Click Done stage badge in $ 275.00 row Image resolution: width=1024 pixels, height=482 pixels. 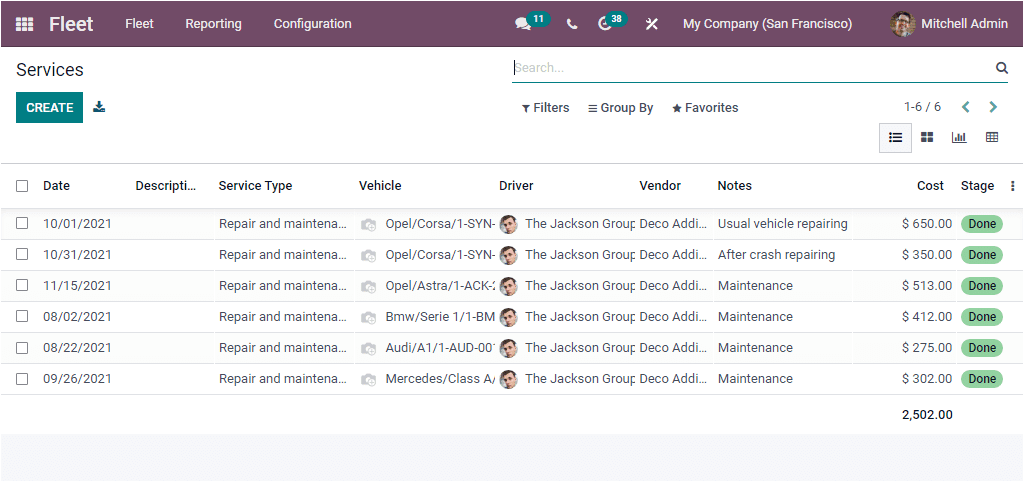(x=982, y=348)
